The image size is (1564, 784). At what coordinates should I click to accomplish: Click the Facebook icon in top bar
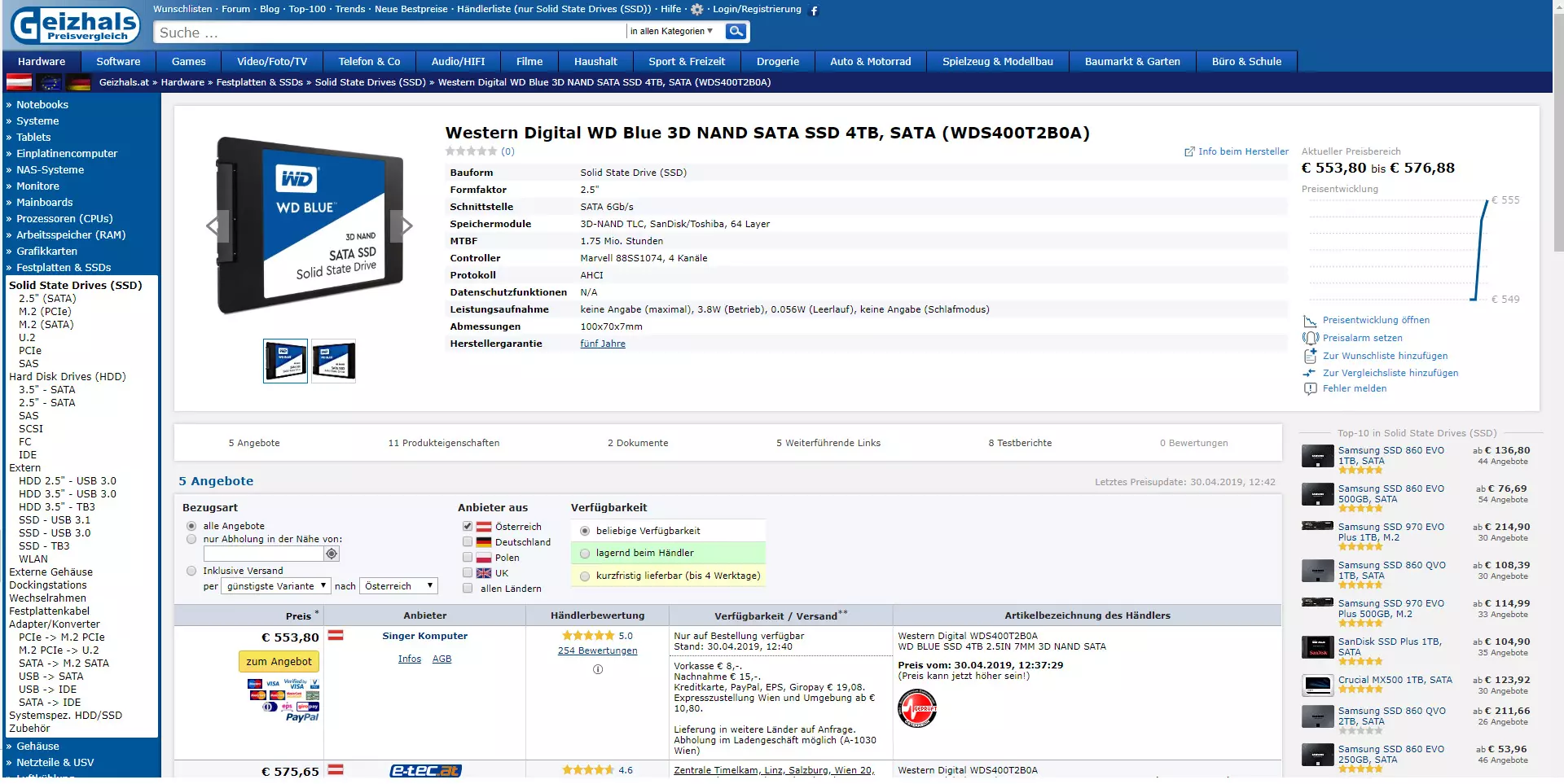pyautogui.click(x=814, y=11)
